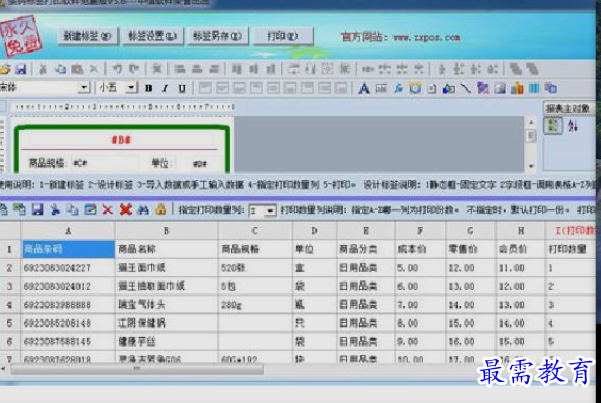Select the cost price 9.00 cell

[420, 342]
